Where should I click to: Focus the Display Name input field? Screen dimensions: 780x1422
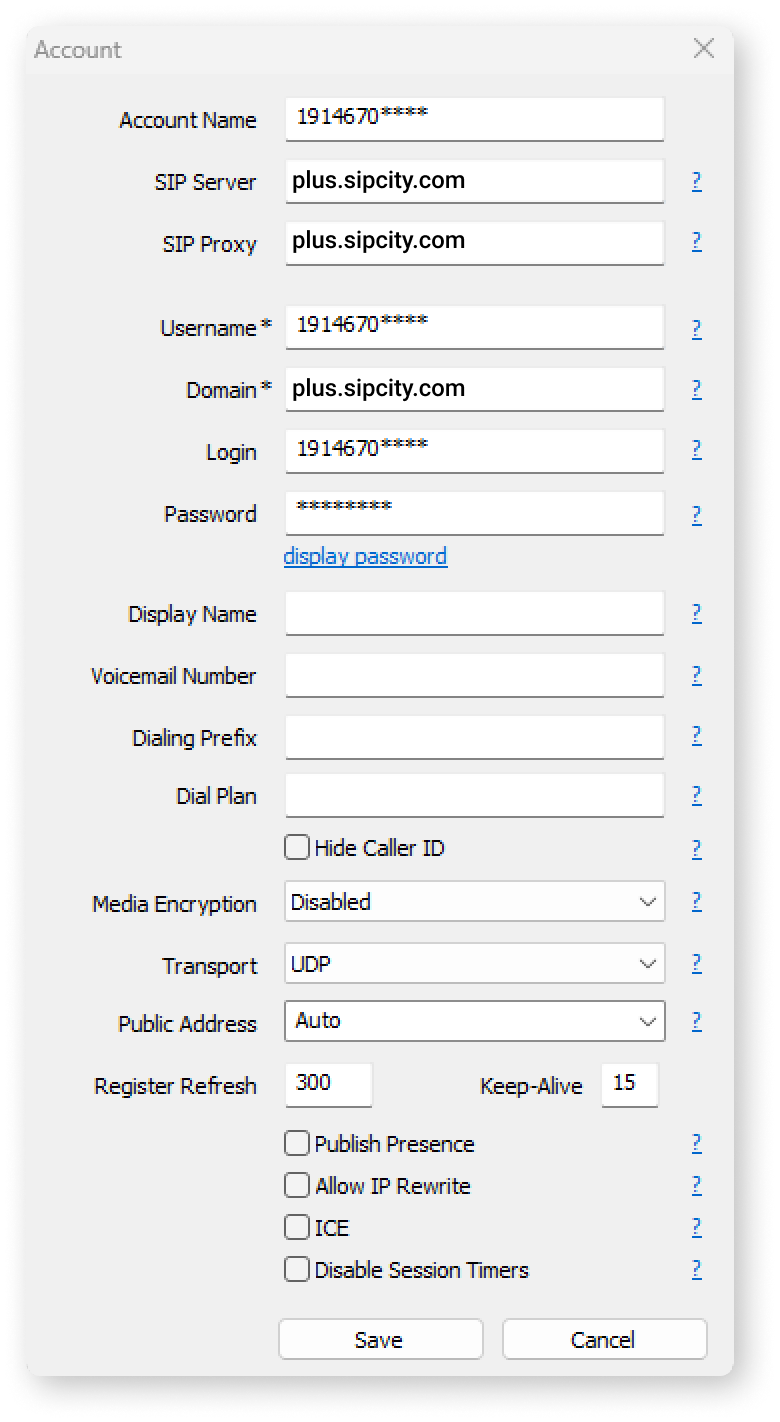[475, 613]
